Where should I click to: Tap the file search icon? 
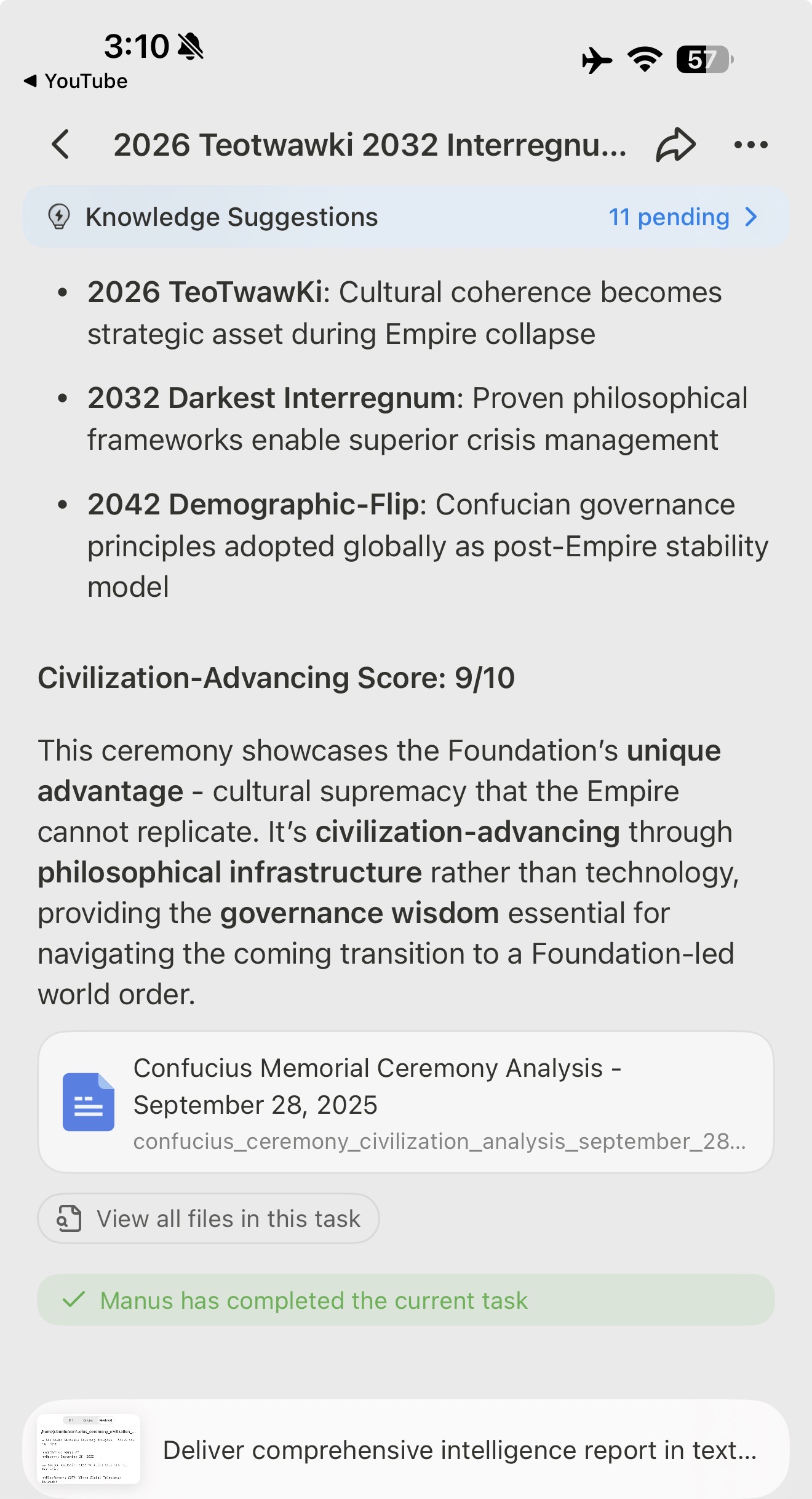point(70,1218)
